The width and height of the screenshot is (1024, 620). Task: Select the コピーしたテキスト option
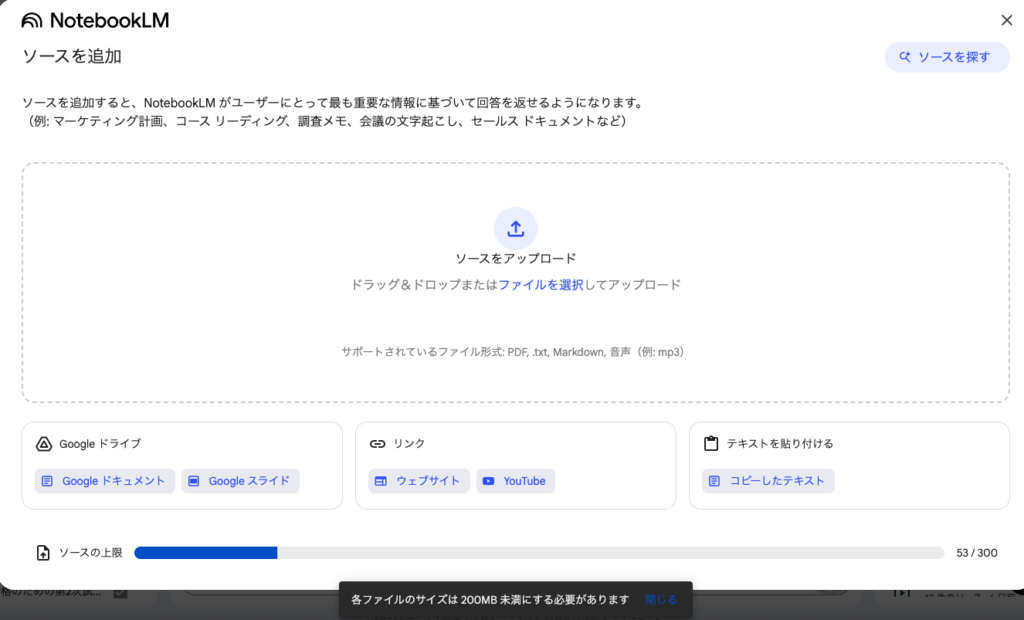[768, 481]
